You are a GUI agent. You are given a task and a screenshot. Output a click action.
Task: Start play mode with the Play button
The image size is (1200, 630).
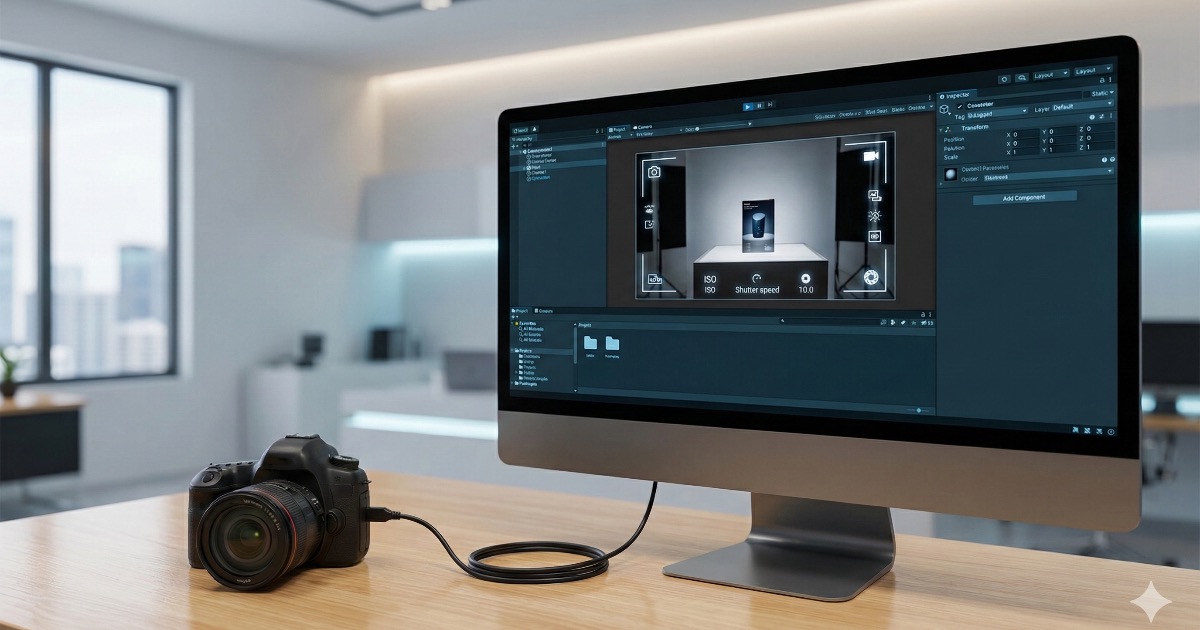(748, 106)
